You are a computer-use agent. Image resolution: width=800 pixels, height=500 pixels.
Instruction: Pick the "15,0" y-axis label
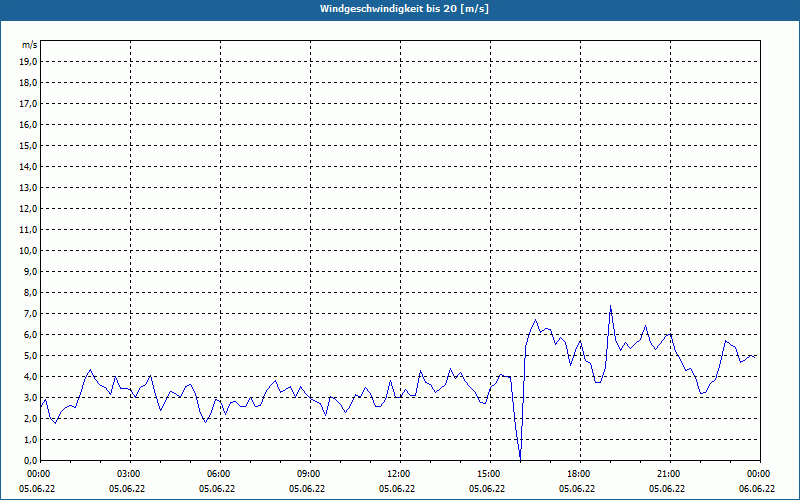tap(29, 145)
